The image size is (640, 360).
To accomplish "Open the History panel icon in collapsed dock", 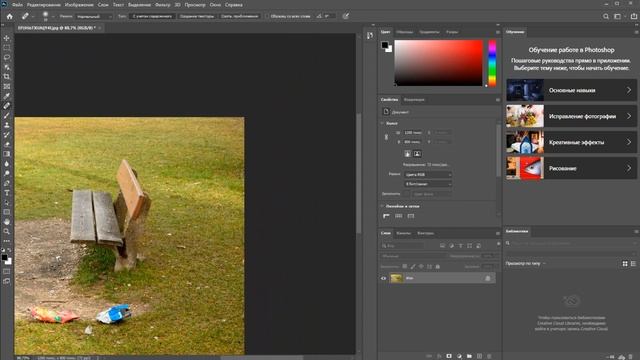I will pos(370,36).
